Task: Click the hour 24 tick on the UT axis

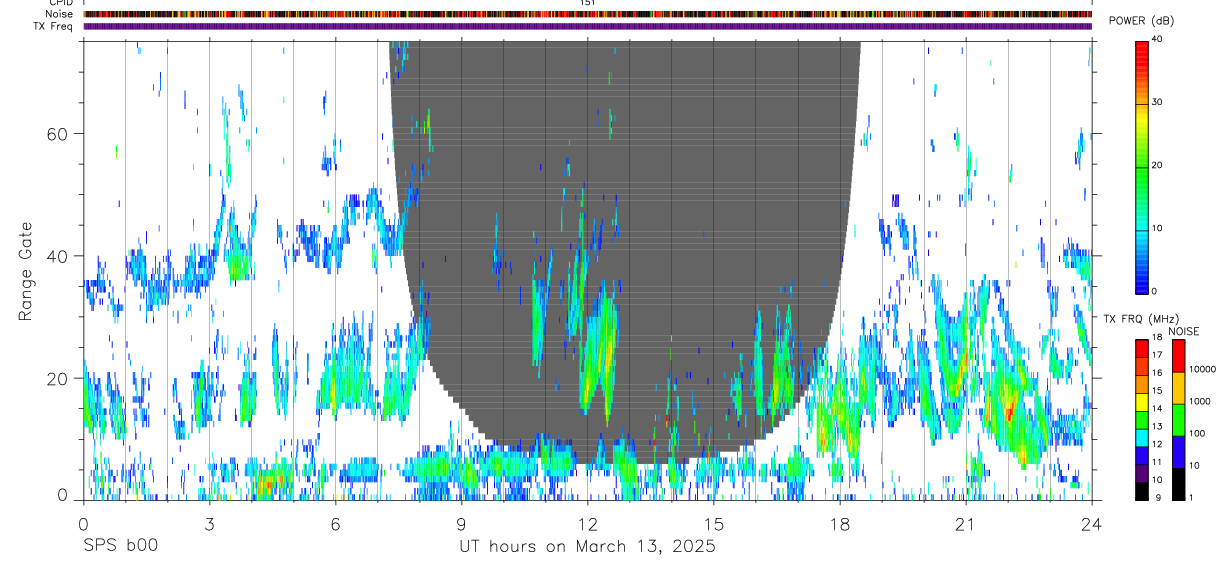Action: click(x=1091, y=524)
